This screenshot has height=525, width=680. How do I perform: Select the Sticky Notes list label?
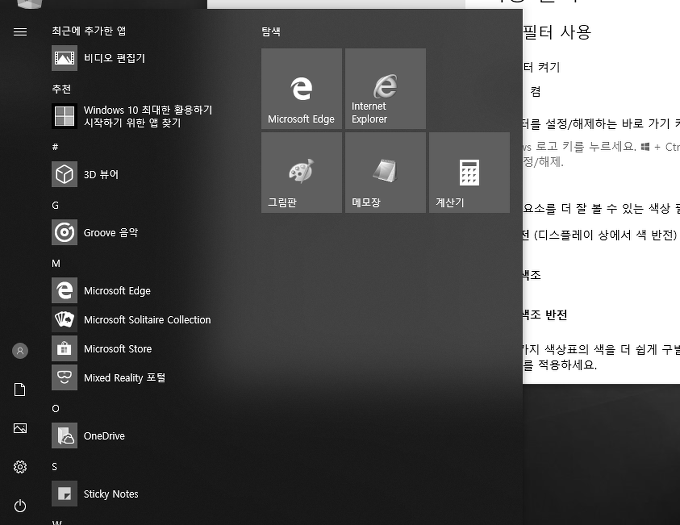point(111,494)
